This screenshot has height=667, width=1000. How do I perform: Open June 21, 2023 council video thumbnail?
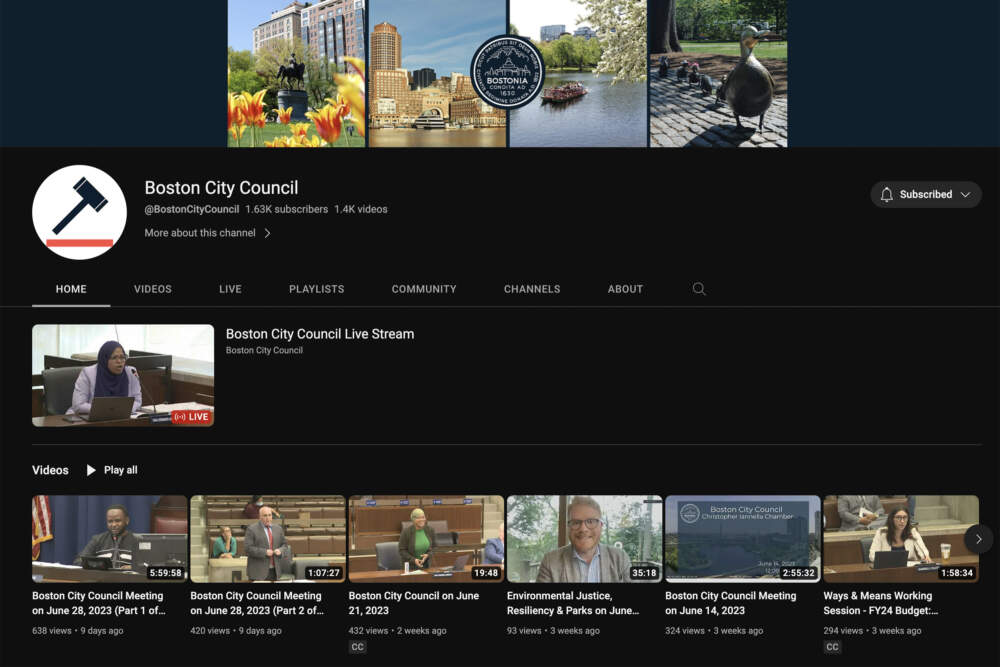(426, 539)
